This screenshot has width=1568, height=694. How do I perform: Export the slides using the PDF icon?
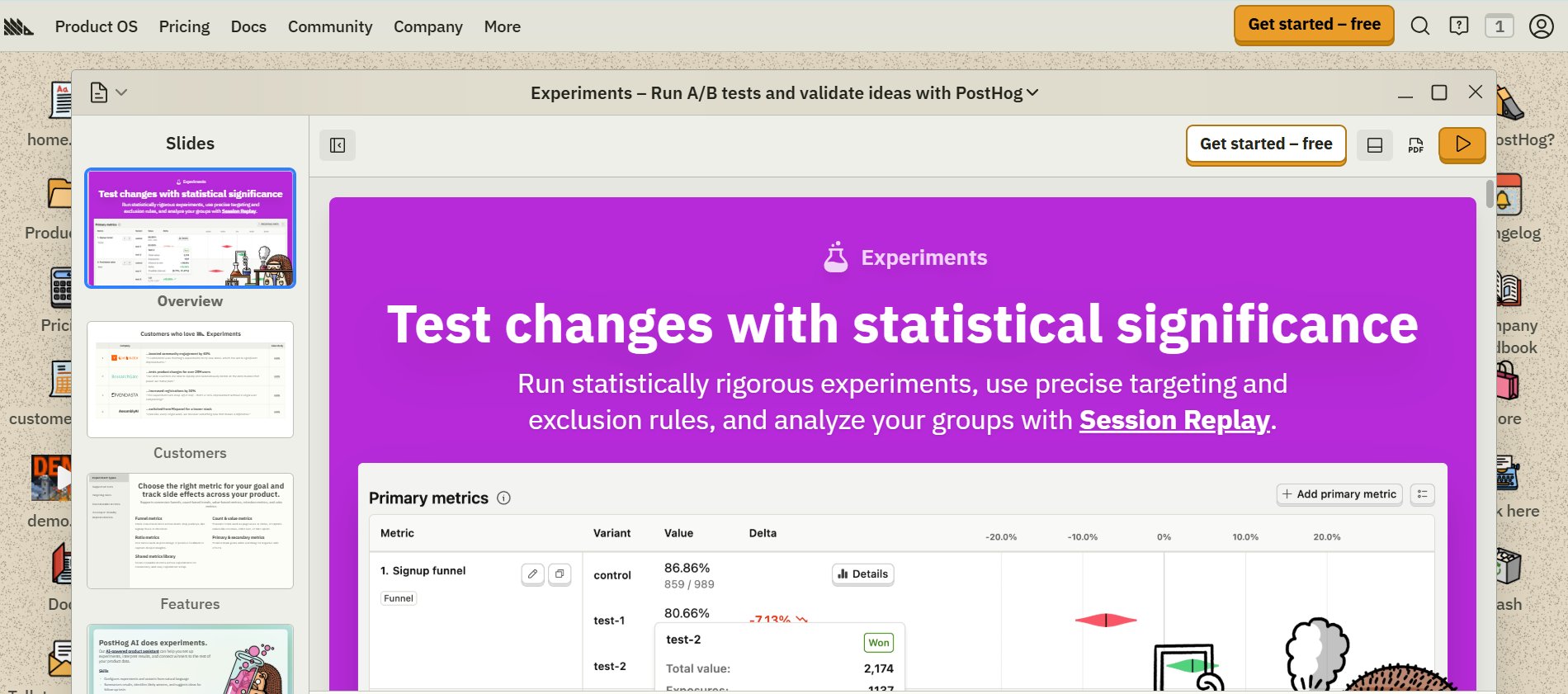pos(1416,145)
